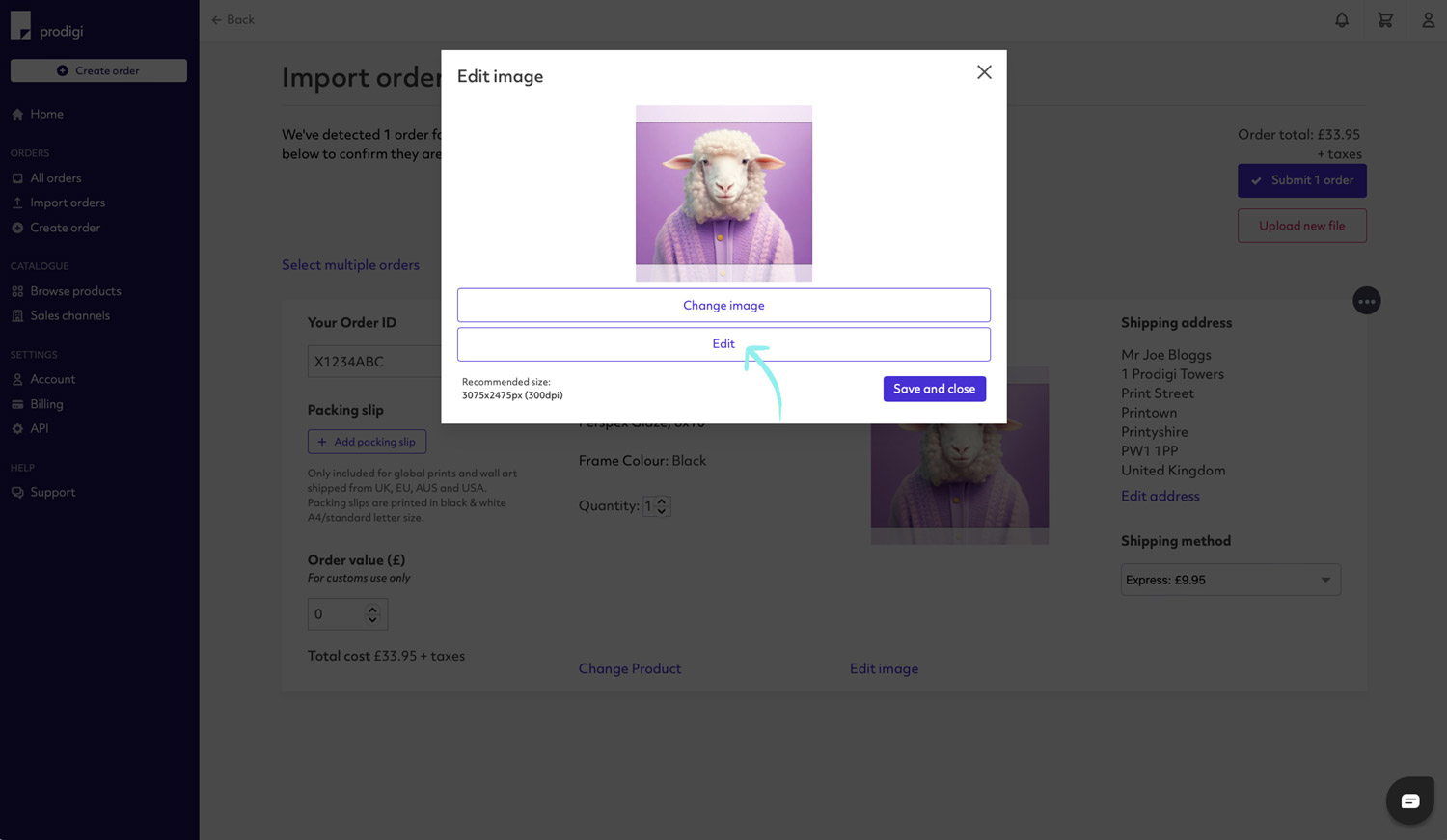
Task: Click the Change image button
Action: (x=723, y=305)
